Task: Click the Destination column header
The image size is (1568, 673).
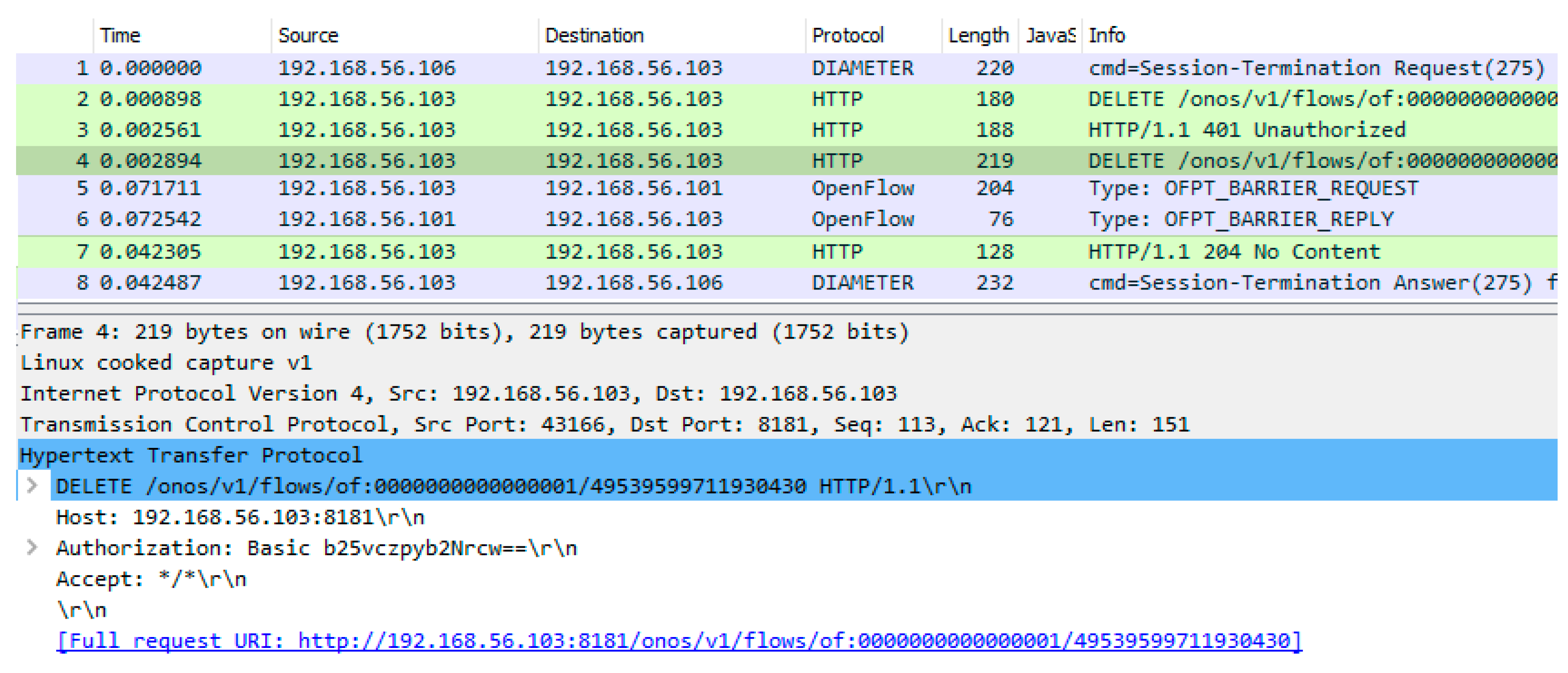Action: [x=594, y=35]
